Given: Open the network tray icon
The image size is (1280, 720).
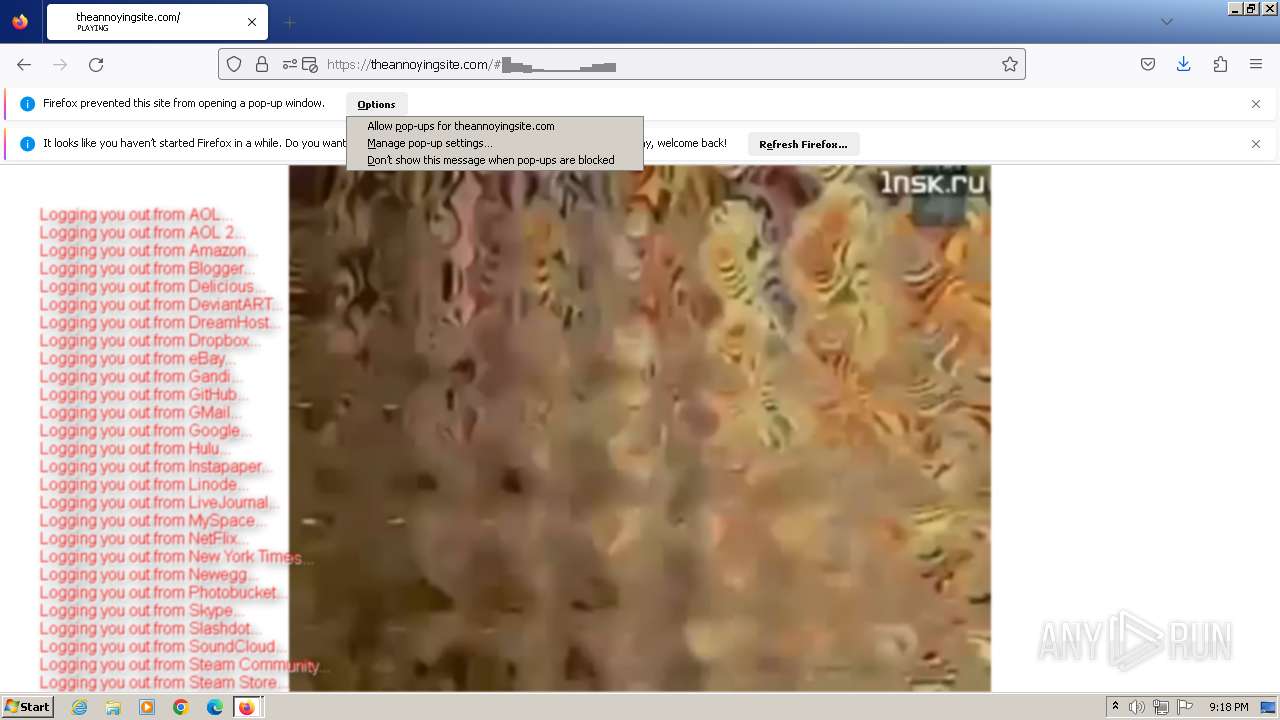Looking at the screenshot, I should [x=1161, y=707].
